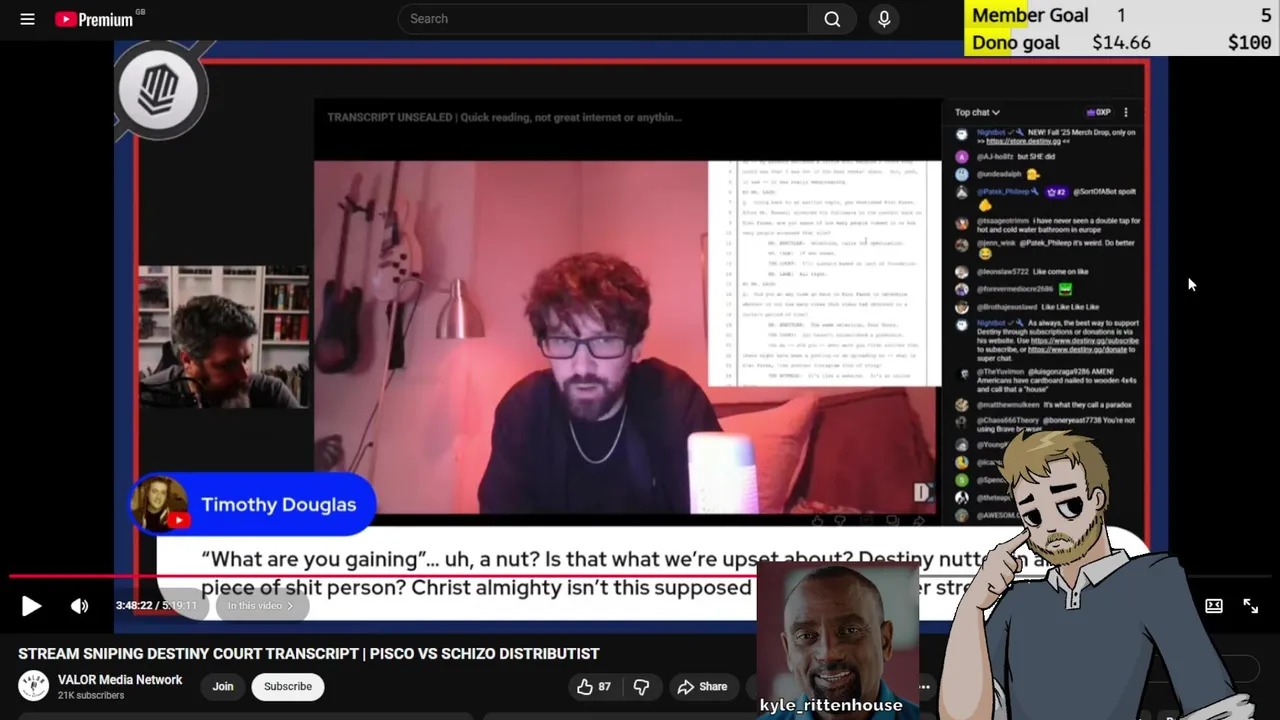This screenshot has width=1280, height=720.
Task: Open the YouTube guide hamburger menu
Action: (27, 19)
